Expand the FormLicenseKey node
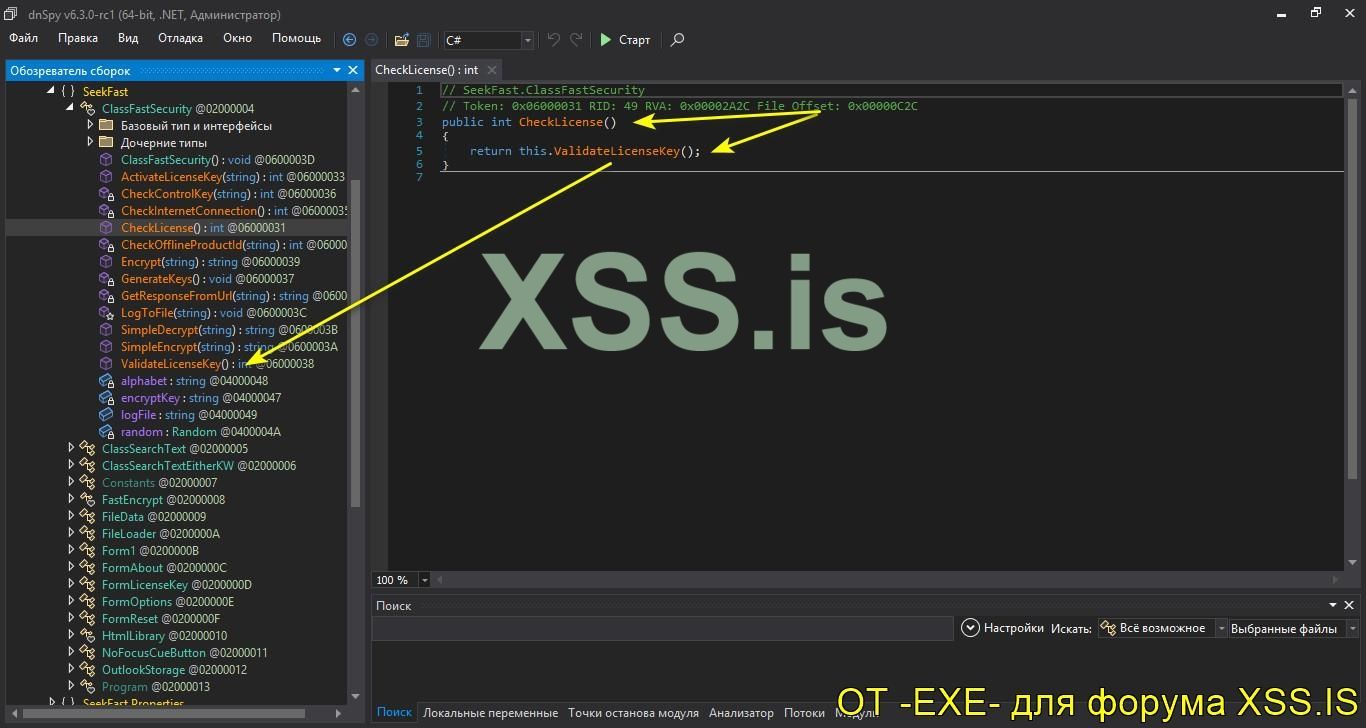 coord(70,585)
